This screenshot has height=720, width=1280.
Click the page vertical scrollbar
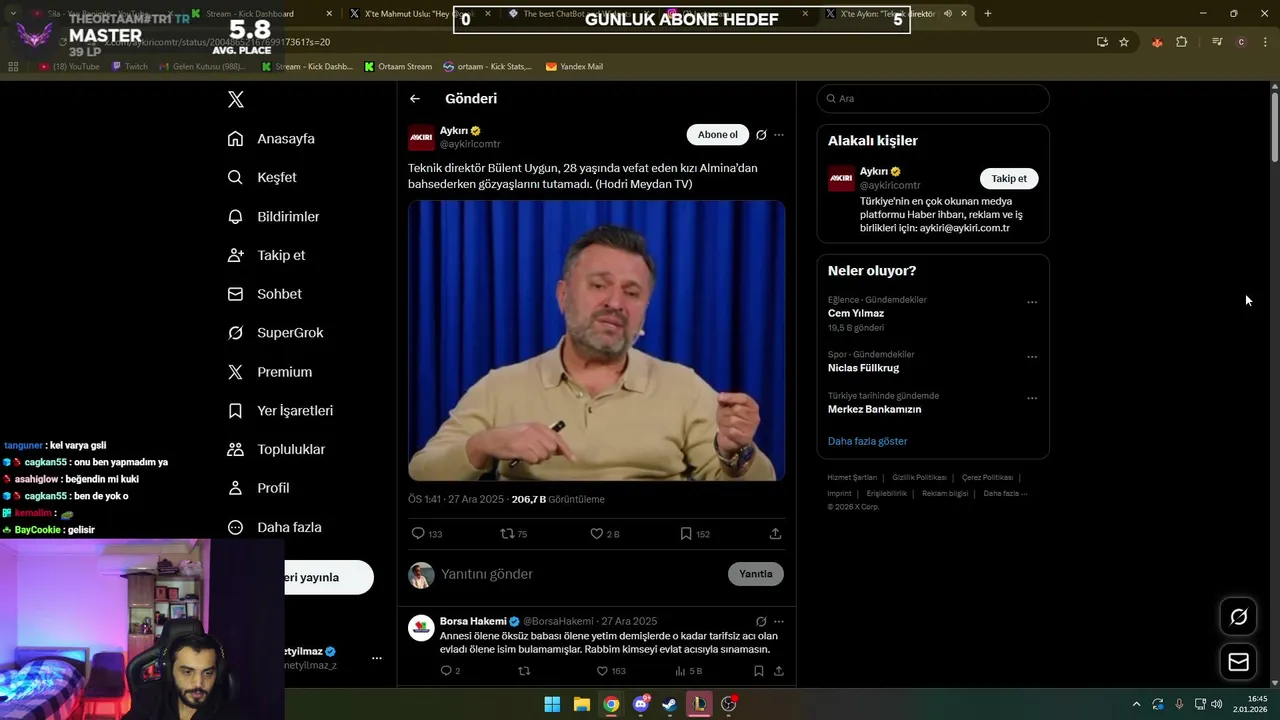[1275, 125]
